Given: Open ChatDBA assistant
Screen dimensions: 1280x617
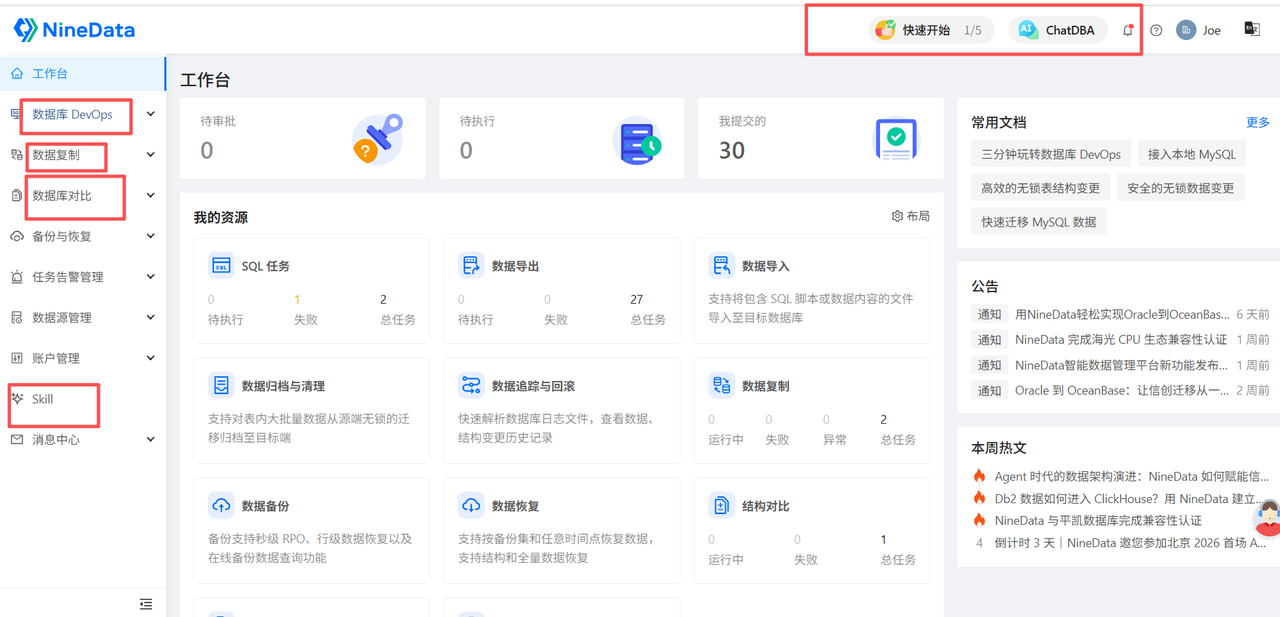Looking at the screenshot, I should tap(1058, 30).
